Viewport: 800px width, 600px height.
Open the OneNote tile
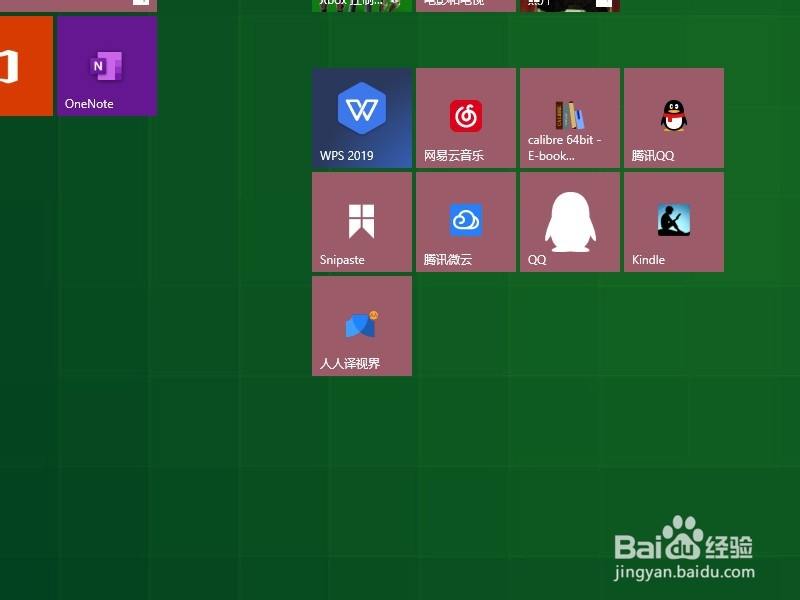[x=107, y=66]
